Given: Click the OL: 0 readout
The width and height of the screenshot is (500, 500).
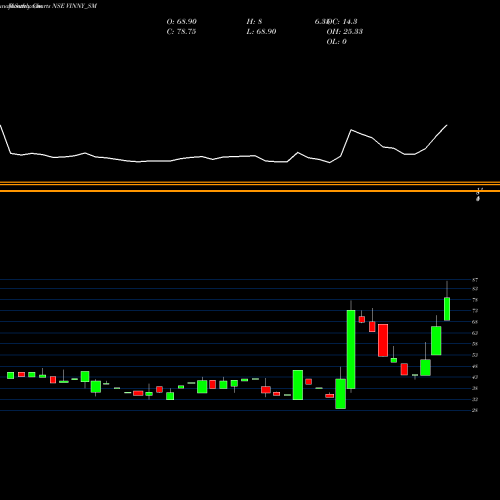Looking at the screenshot, I should pos(336,42).
